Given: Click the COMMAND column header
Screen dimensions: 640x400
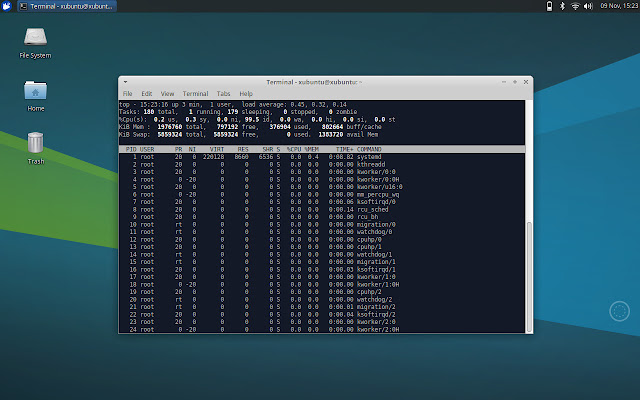Looking at the screenshot, I should click(369, 149).
